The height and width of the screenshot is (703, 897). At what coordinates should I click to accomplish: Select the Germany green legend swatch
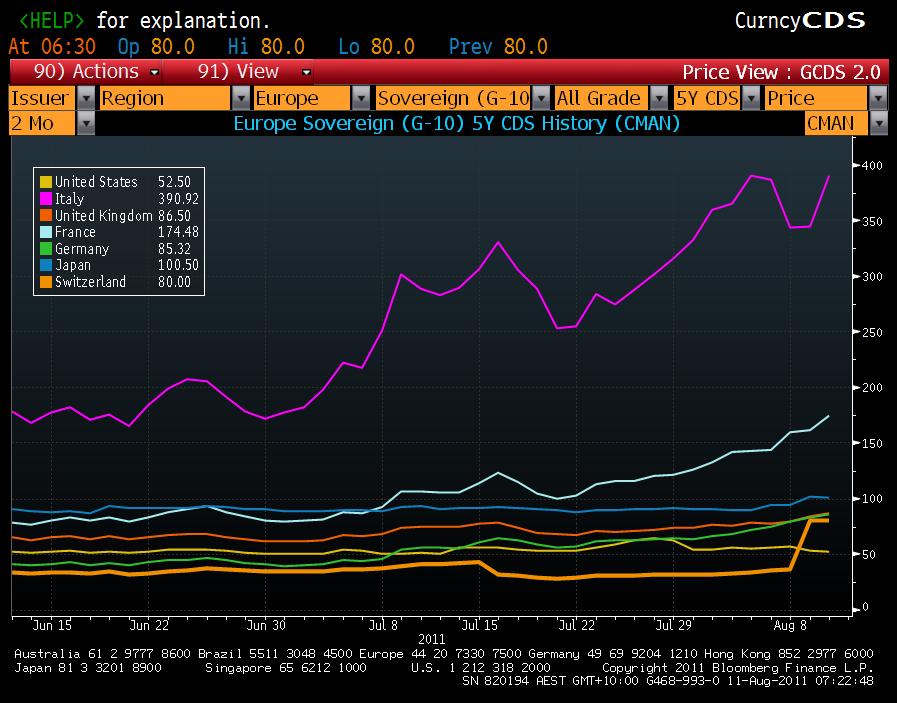click(45, 249)
